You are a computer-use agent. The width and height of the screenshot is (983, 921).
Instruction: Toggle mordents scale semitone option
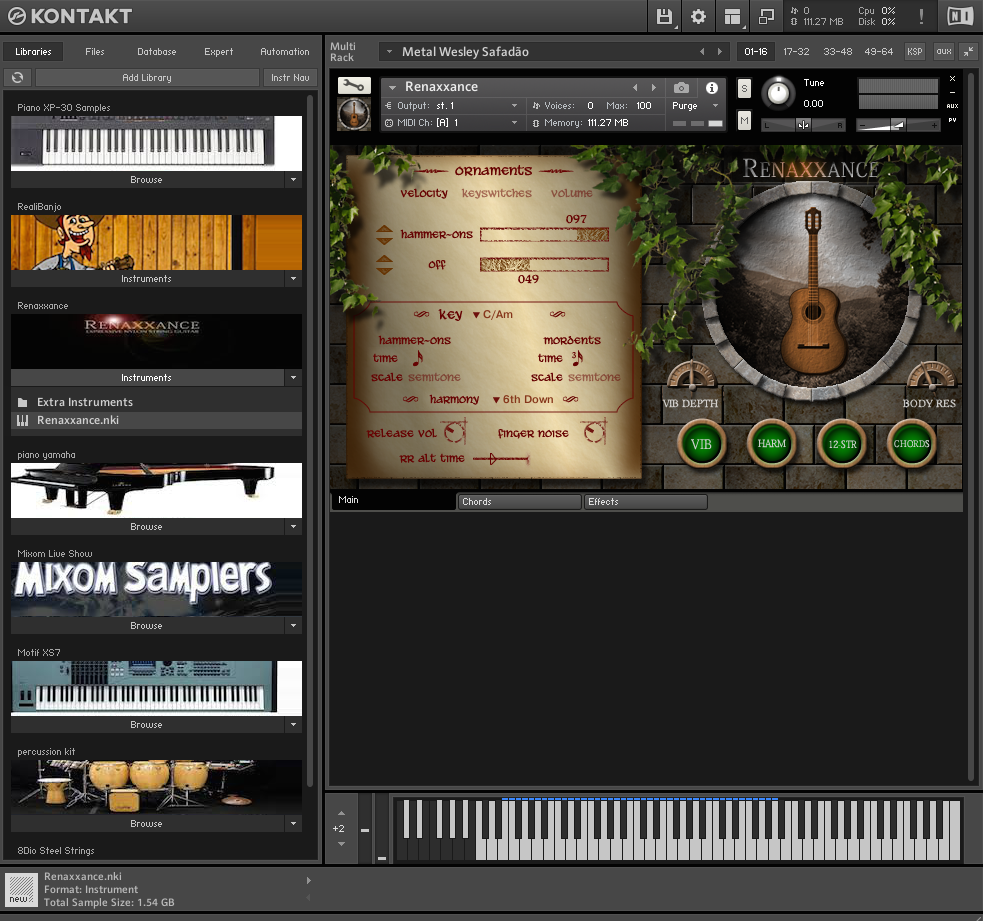pos(594,377)
